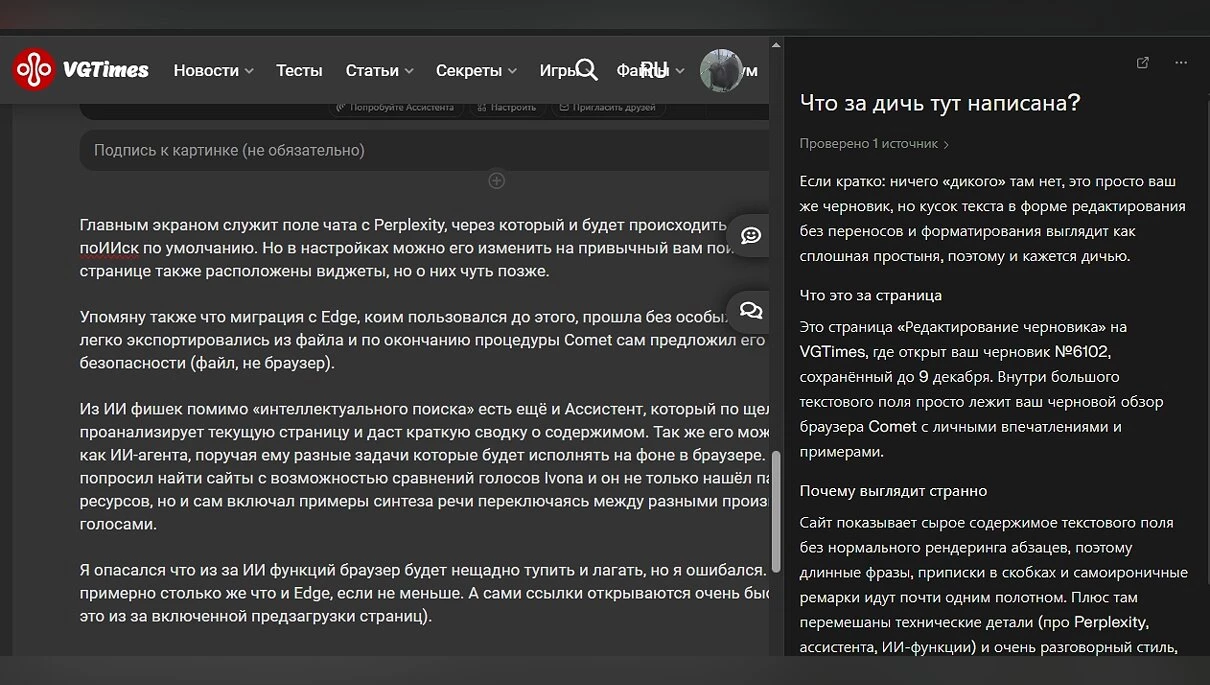1210x685 pixels.
Task: Click paragraph starting 'Главным экраном служит поле'
Action: pyautogui.click(x=424, y=248)
